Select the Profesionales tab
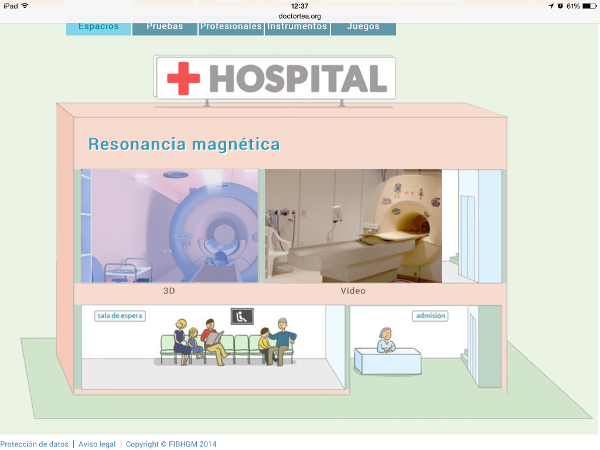The width and height of the screenshot is (600, 450). pyautogui.click(x=230, y=27)
